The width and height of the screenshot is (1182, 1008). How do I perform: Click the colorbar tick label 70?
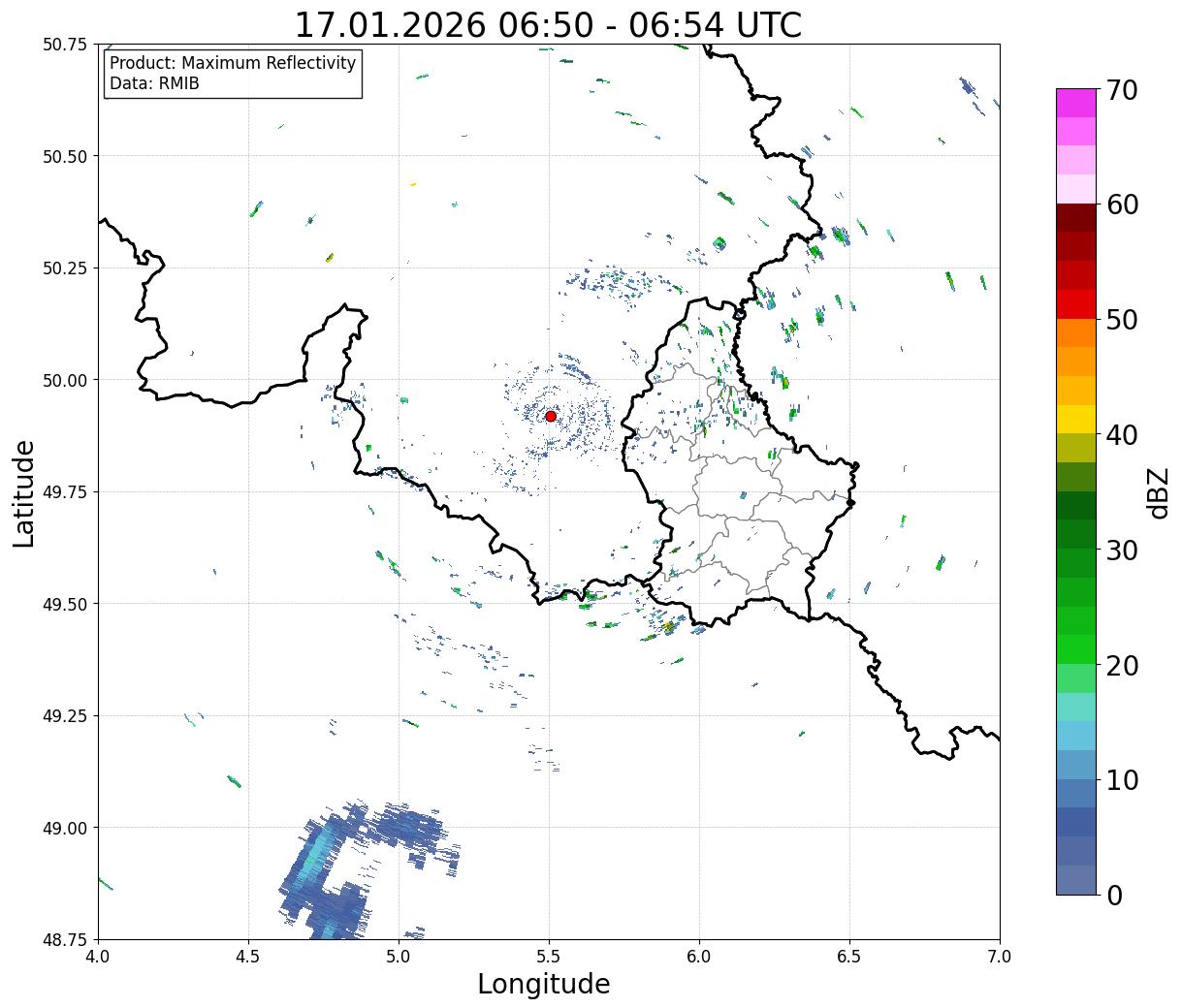[x=1122, y=90]
